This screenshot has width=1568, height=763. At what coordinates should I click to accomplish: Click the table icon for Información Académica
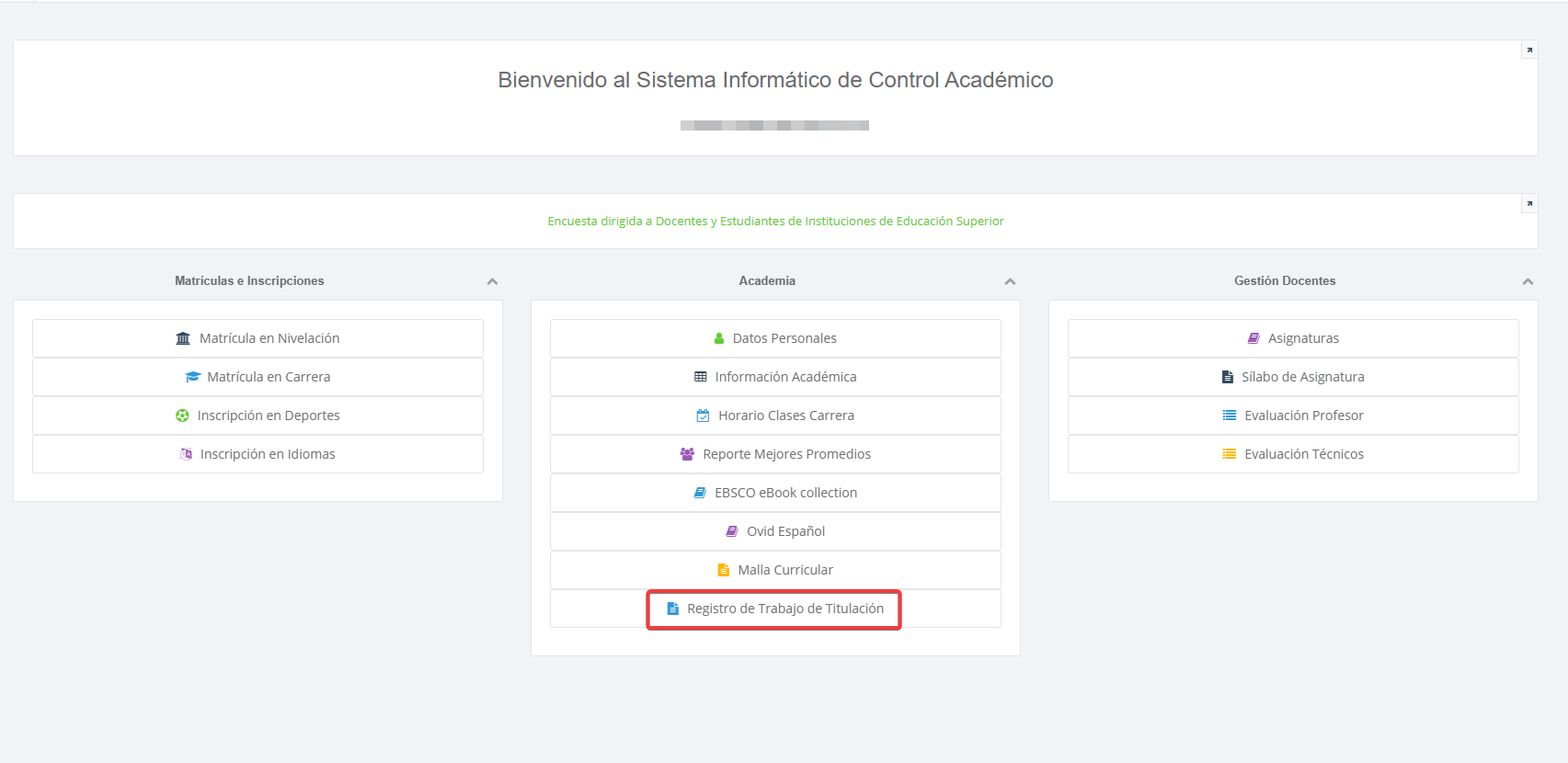coord(701,377)
